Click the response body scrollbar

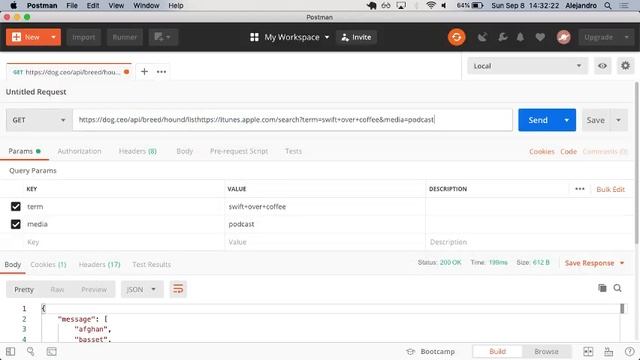coord(622,309)
